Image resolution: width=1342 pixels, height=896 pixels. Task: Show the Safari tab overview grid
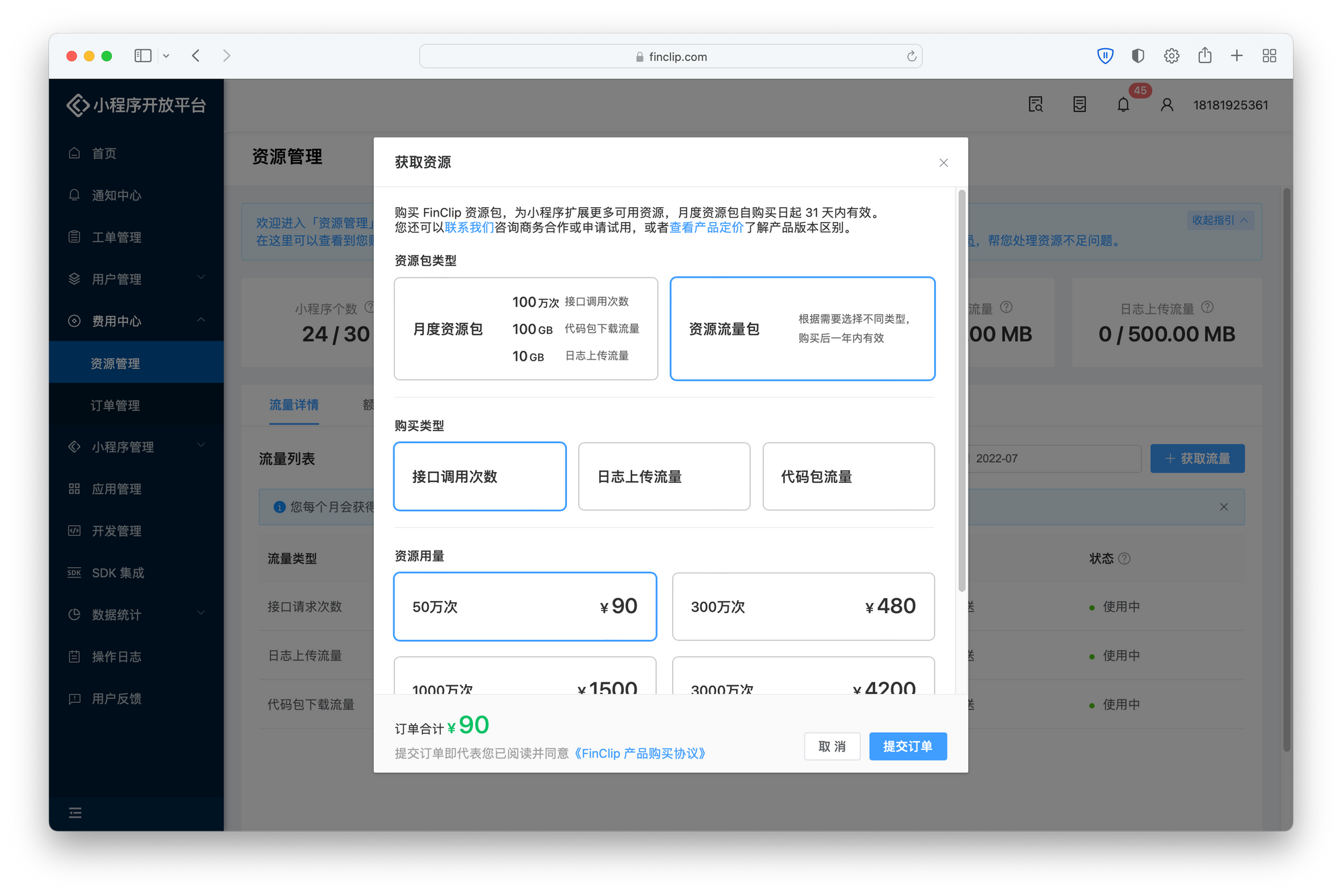pyautogui.click(x=1270, y=56)
